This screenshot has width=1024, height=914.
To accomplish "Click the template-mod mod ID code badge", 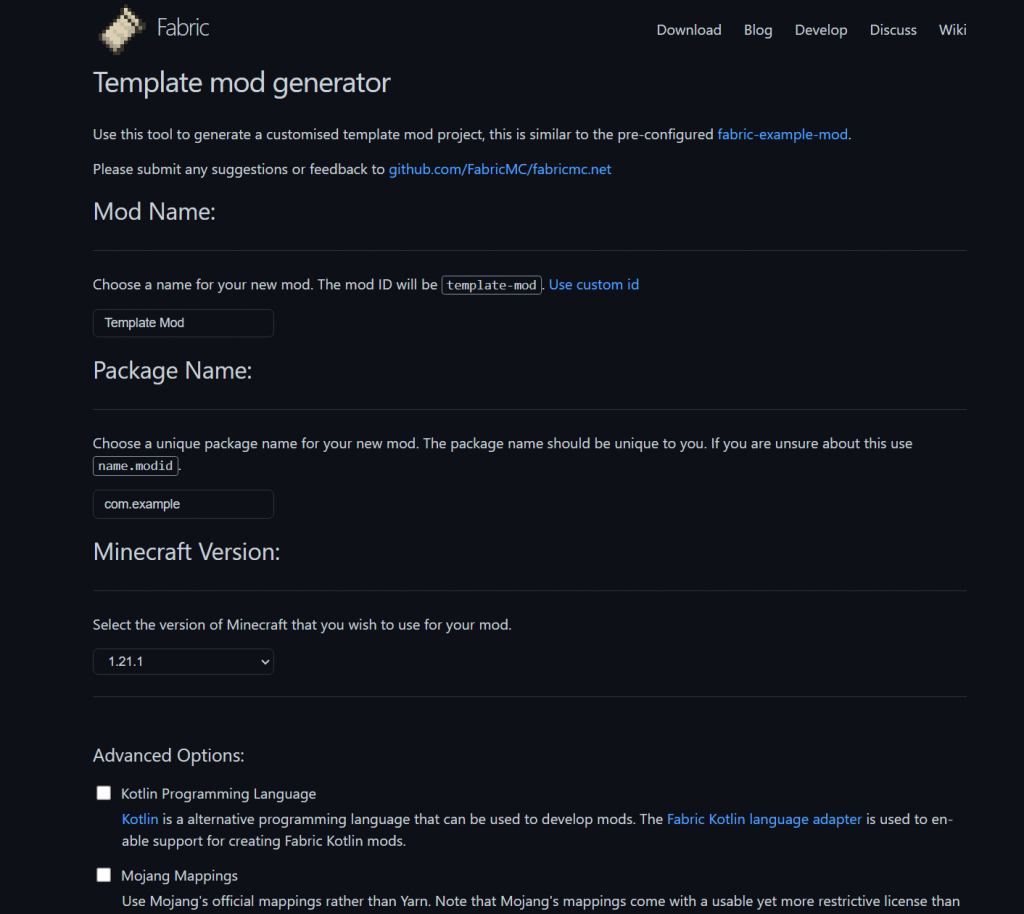I will tap(492, 285).
